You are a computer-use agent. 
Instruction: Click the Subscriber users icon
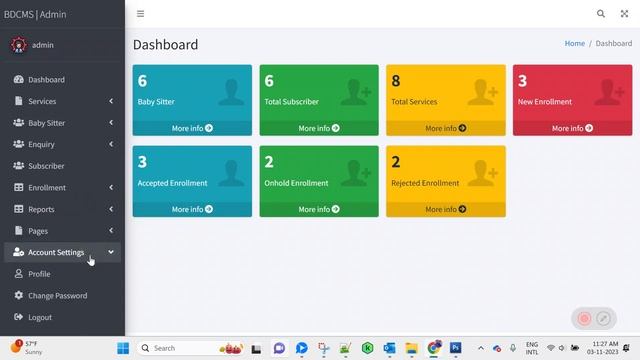(x=18, y=166)
